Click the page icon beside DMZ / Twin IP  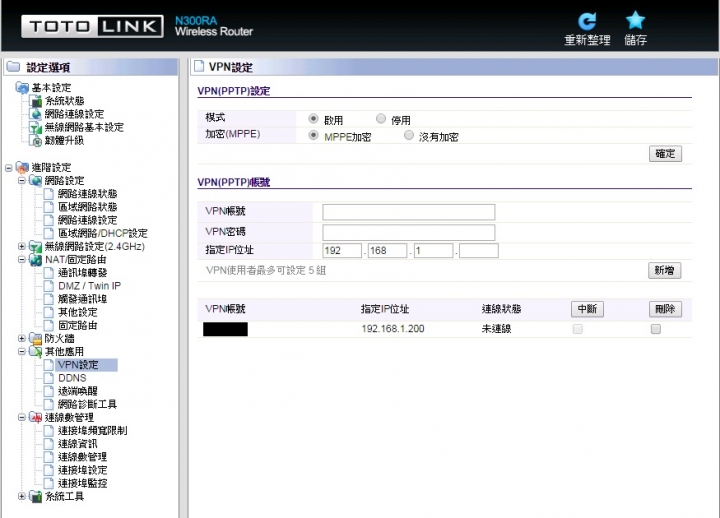click(49, 286)
